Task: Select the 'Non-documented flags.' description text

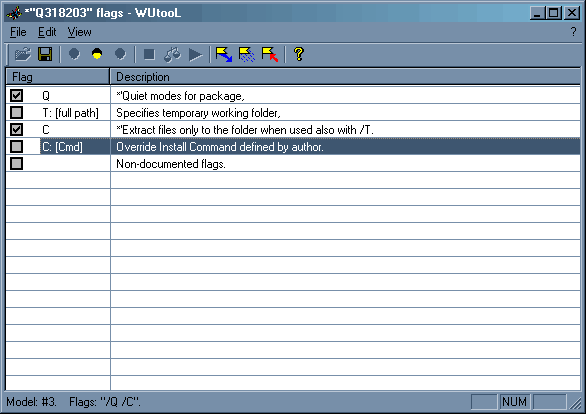Action: click(x=171, y=164)
